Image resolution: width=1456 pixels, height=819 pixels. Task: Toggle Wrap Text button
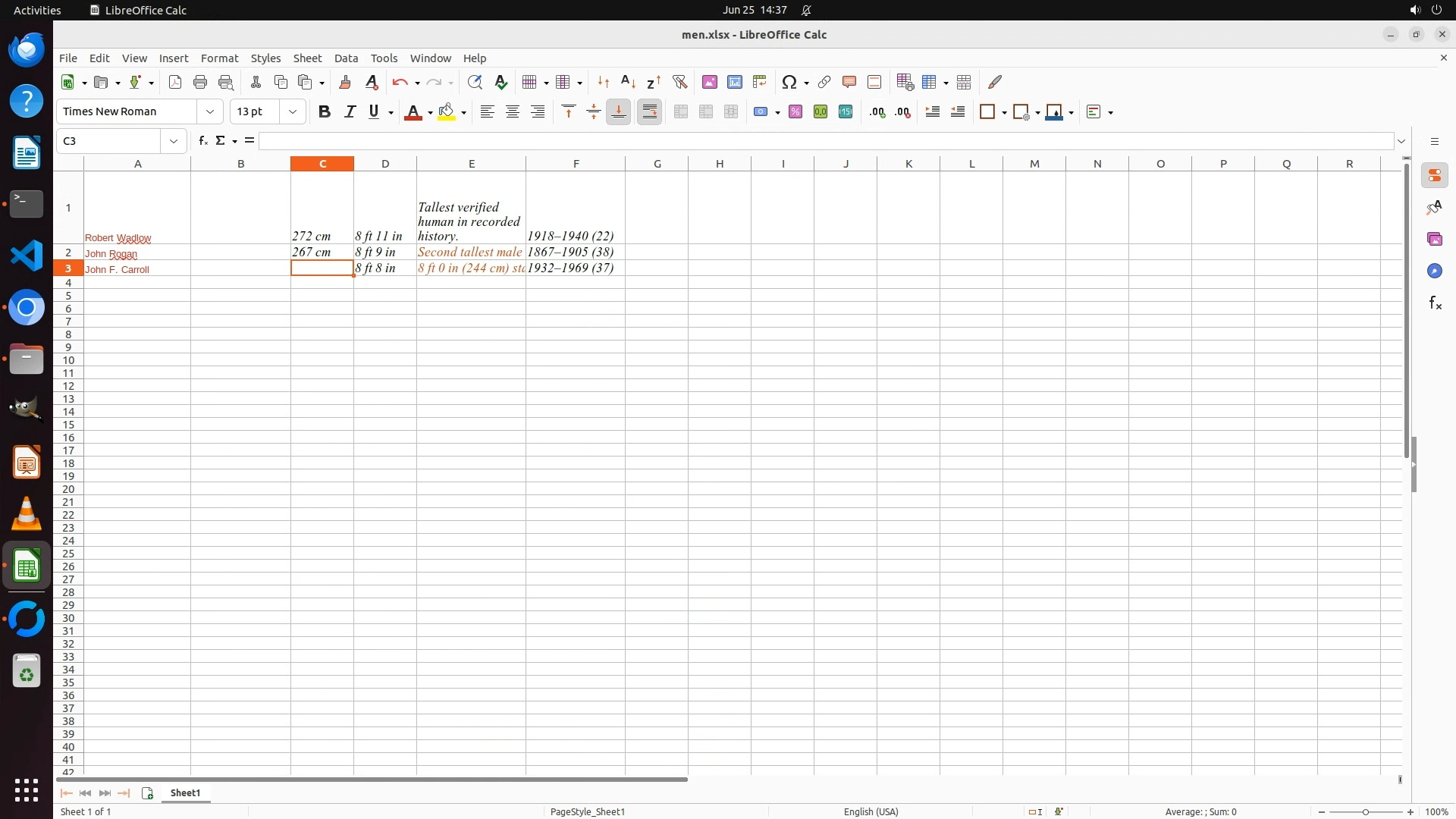point(649,112)
